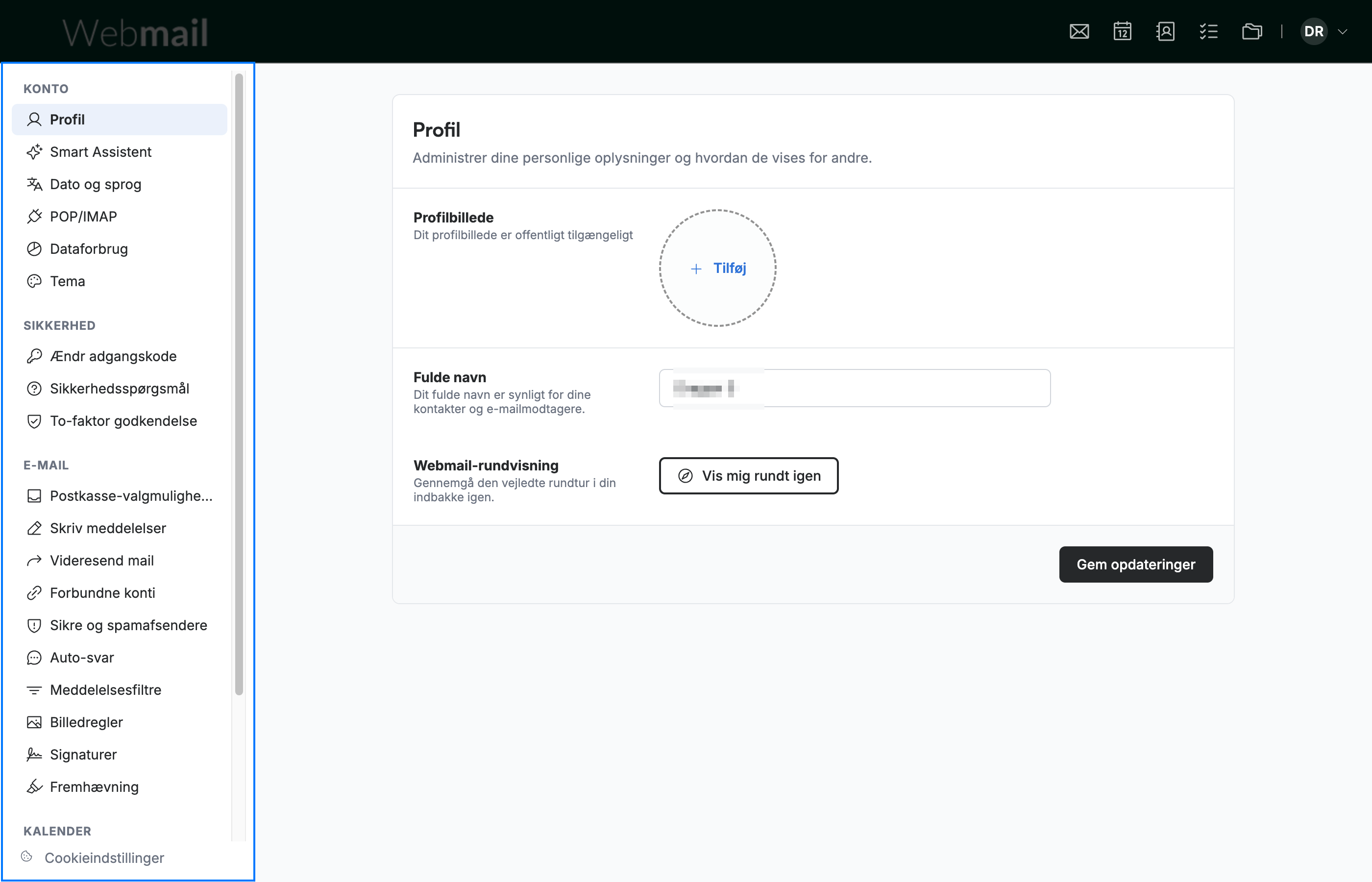Click the To-faktor shield check icon
Image resolution: width=1372 pixels, height=882 pixels.
coord(34,421)
